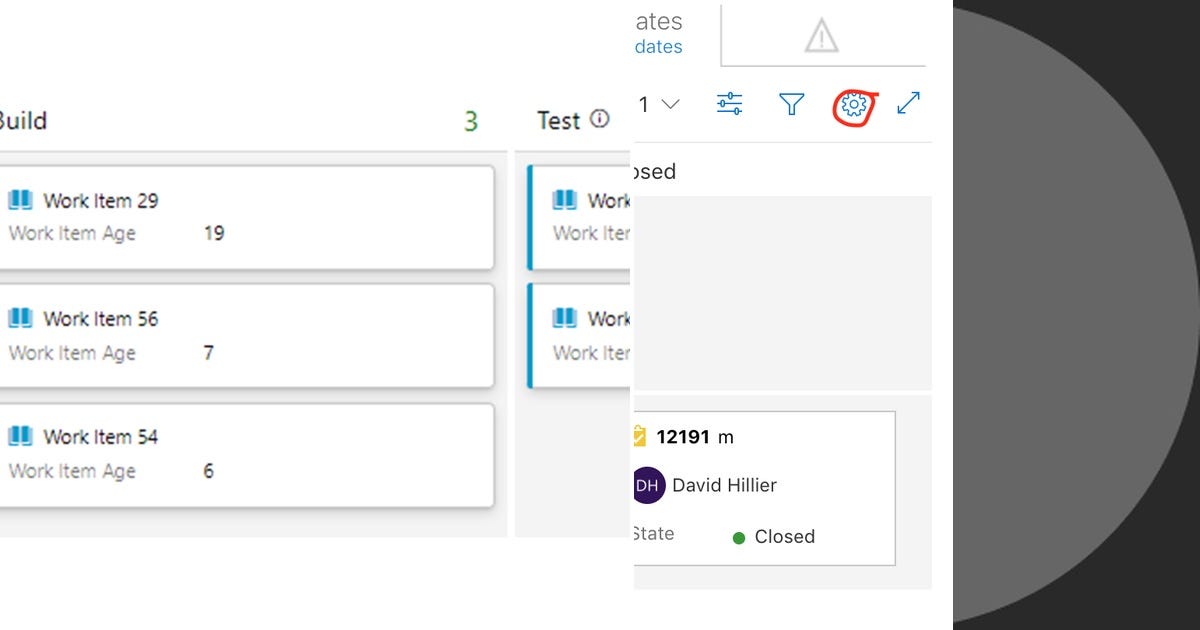This screenshot has width=1200, height=630.
Task: Expand the Test column header
Action: coord(558,120)
